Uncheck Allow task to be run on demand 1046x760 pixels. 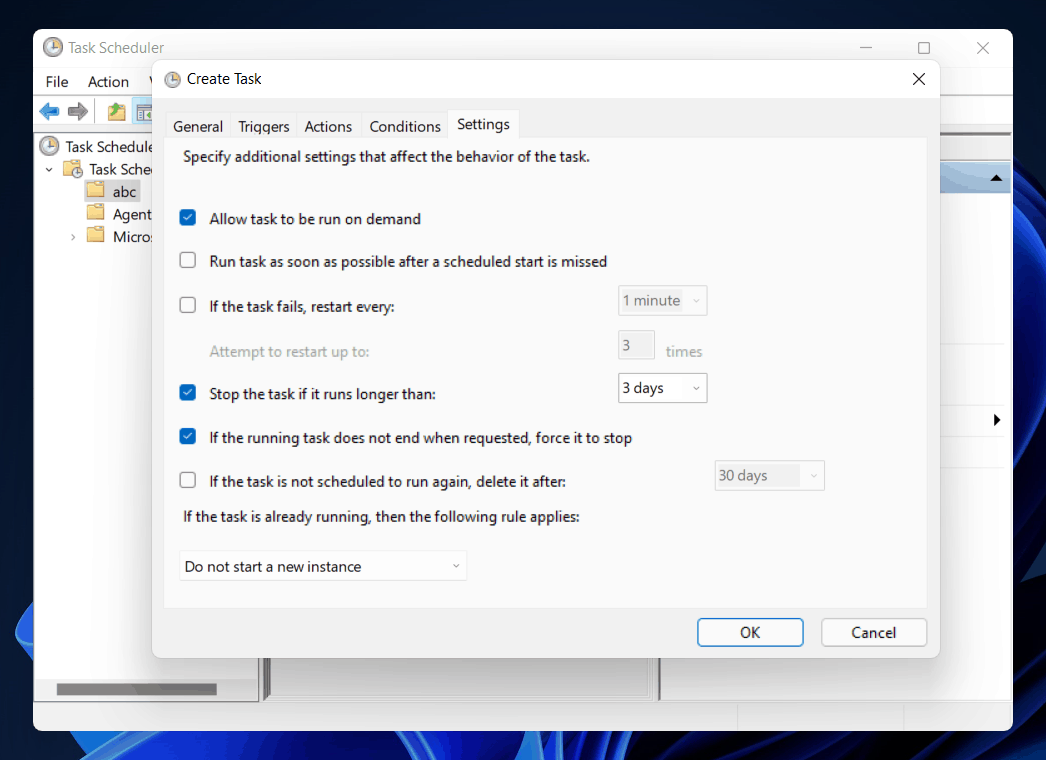tap(187, 218)
